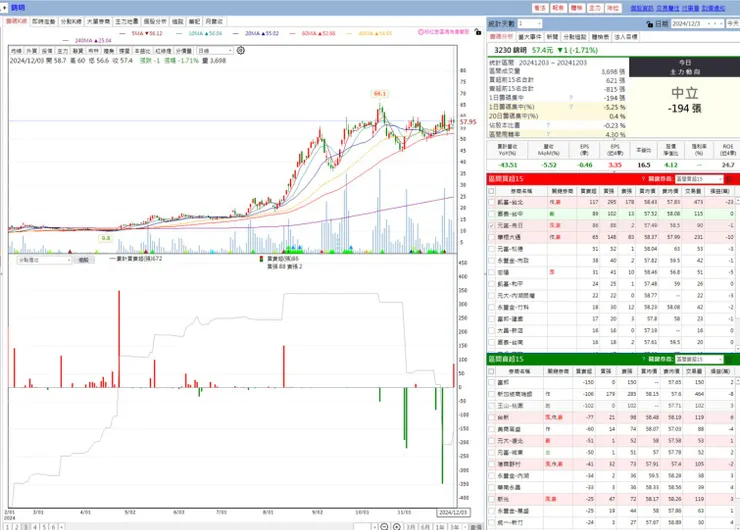740x530 pixels.
Task: Check the select-all box in the sell-side table header
Action: click(491, 371)
